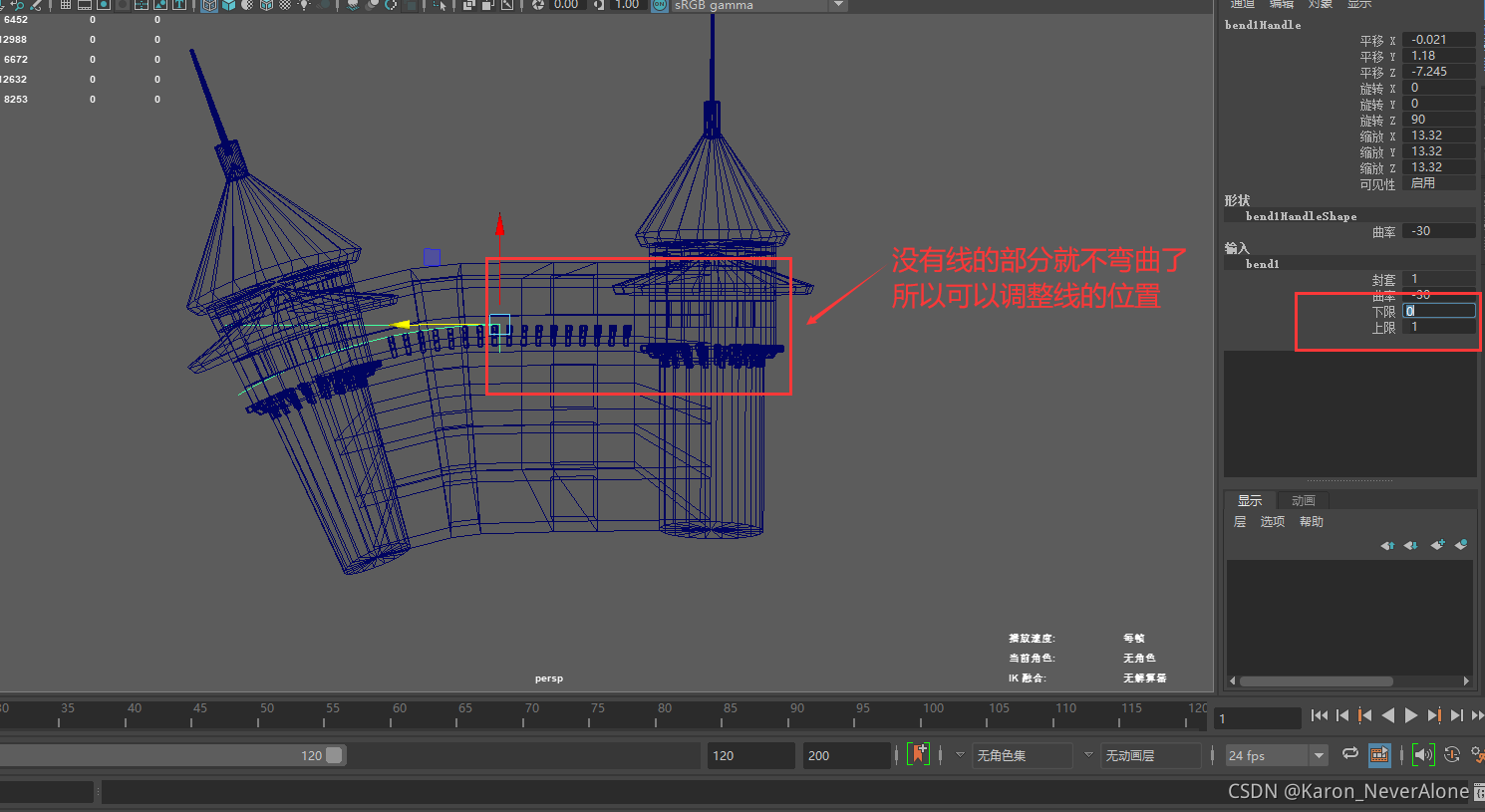1485x812 pixels.
Task: Go to start of playback range
Action: [1320, 715]
